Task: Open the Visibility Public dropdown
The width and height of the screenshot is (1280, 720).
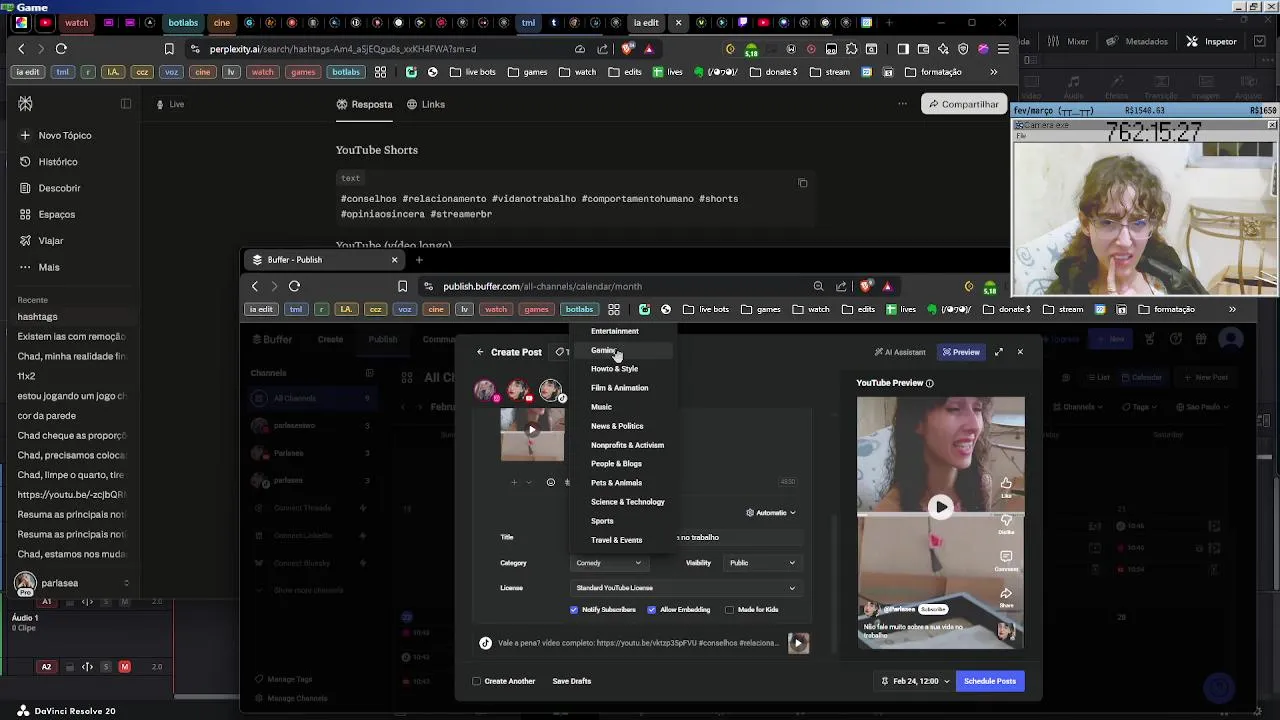Action: coord(761,563)
